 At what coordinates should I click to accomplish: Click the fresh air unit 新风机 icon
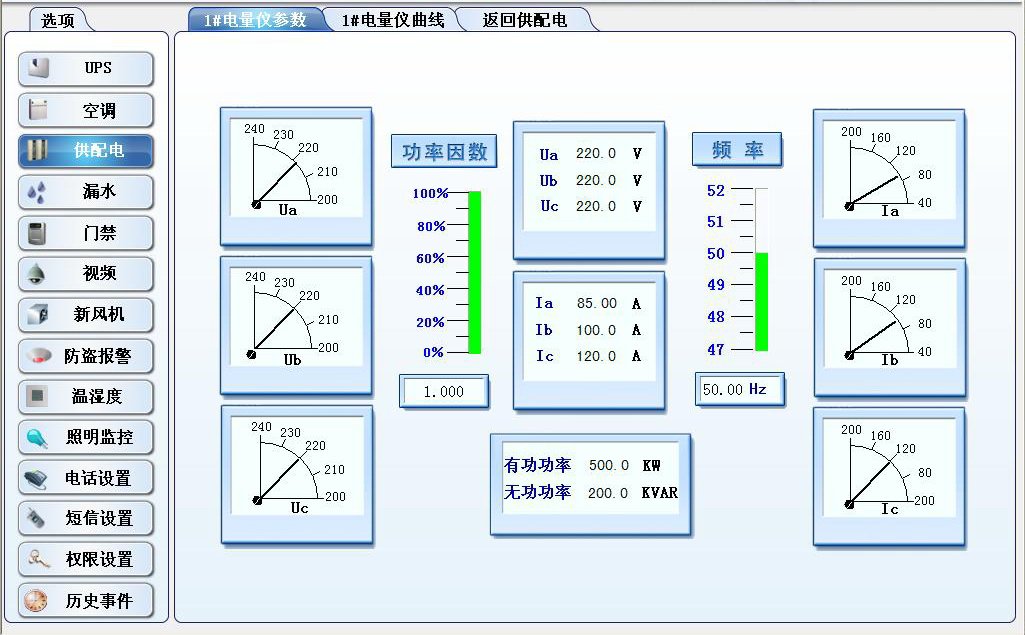click(x=38, y=315)
